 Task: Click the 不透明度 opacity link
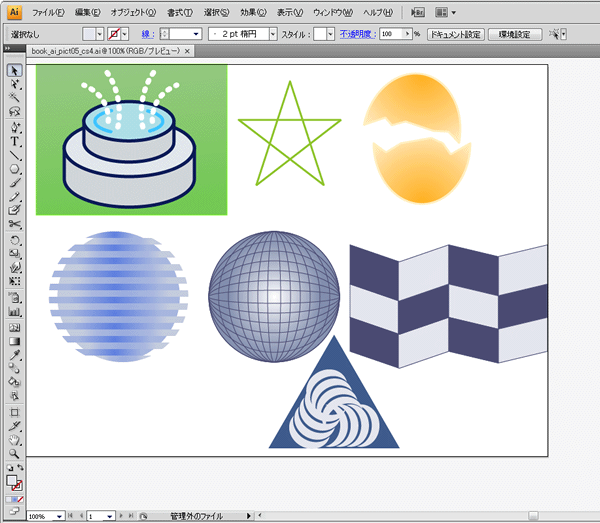point(357,34)
